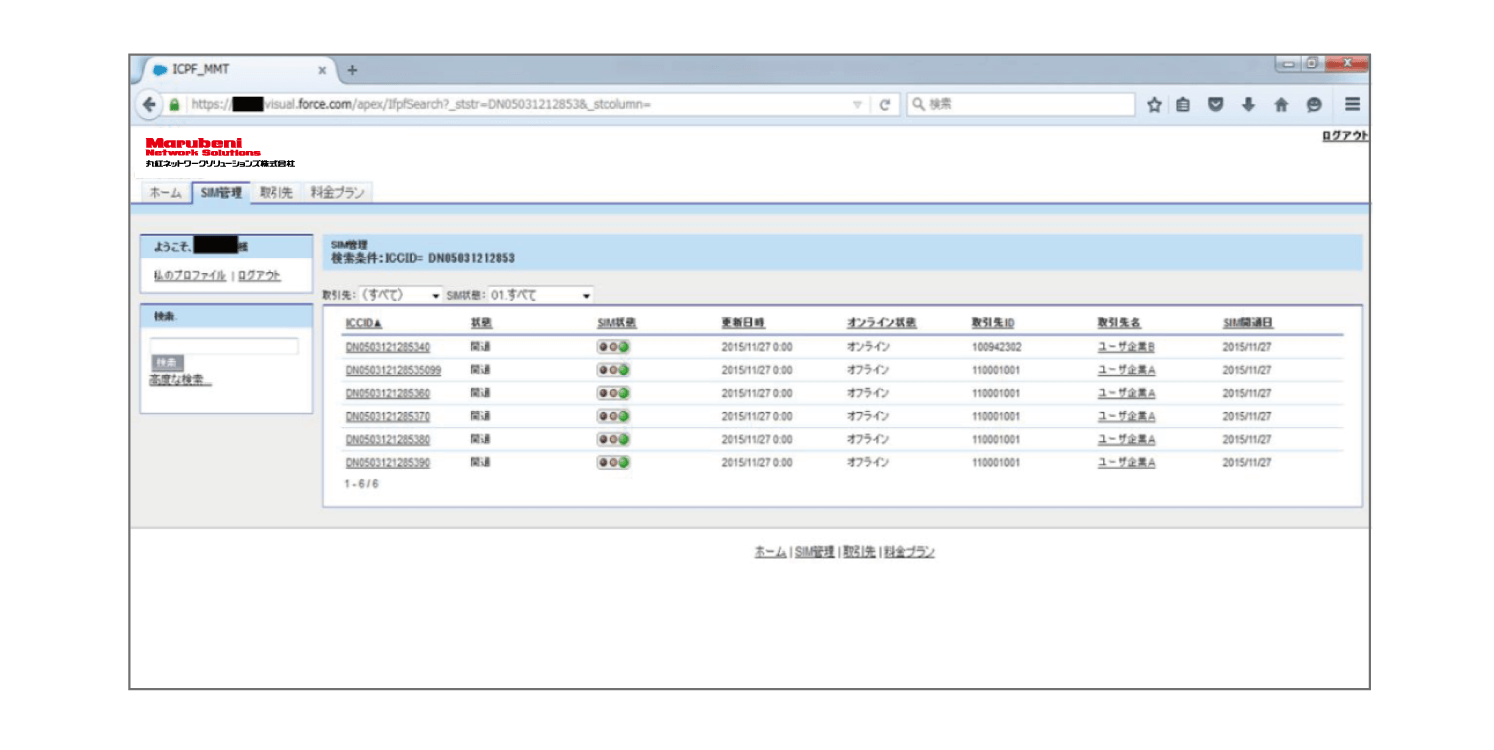Click the chat bubble icon in toolbar
Viewport: 1494px width, 750px height.
(x=1313, y=104)
